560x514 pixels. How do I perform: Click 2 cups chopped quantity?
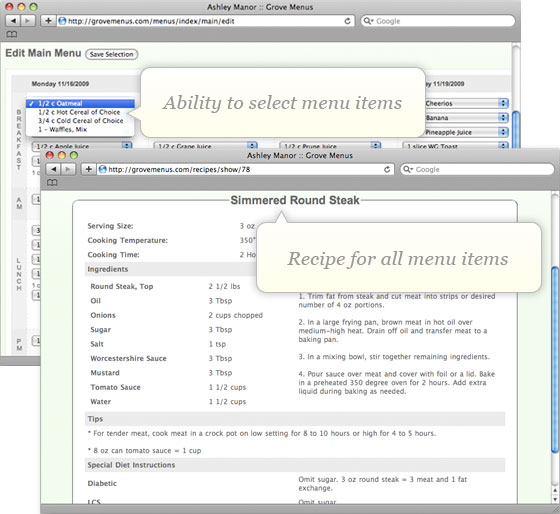coord(236,315)
